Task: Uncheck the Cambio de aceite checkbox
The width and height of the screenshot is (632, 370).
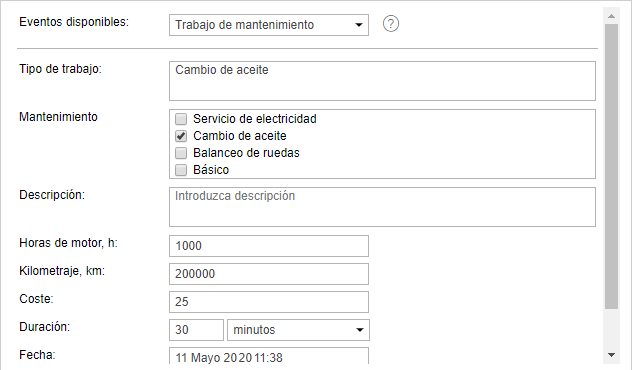Action: tap(181, 136)
